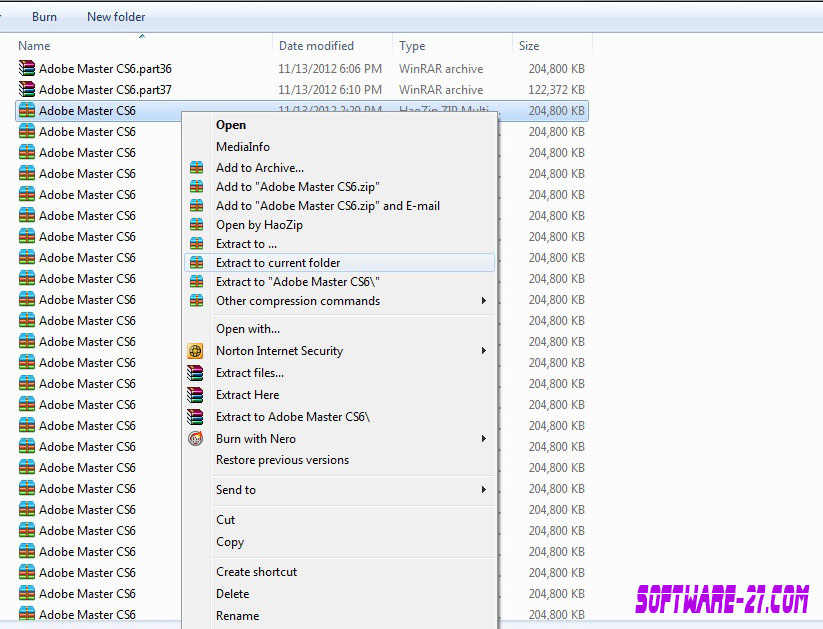The image size is (823, 629).
Task: Expand the Norton Internet Security submenu arrow
Action: [483, 350]
